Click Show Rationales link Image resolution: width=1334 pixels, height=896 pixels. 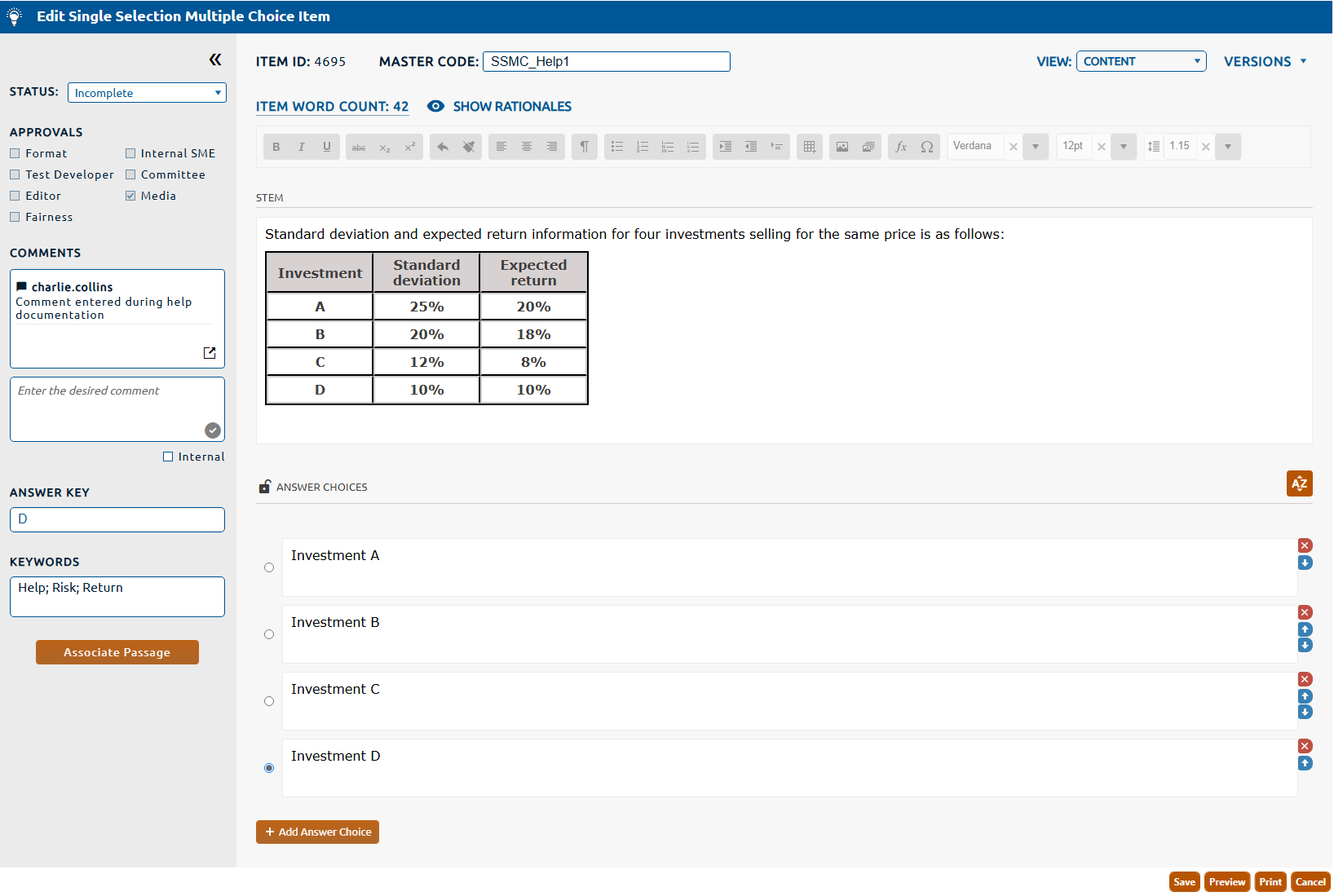click(511, 107)
